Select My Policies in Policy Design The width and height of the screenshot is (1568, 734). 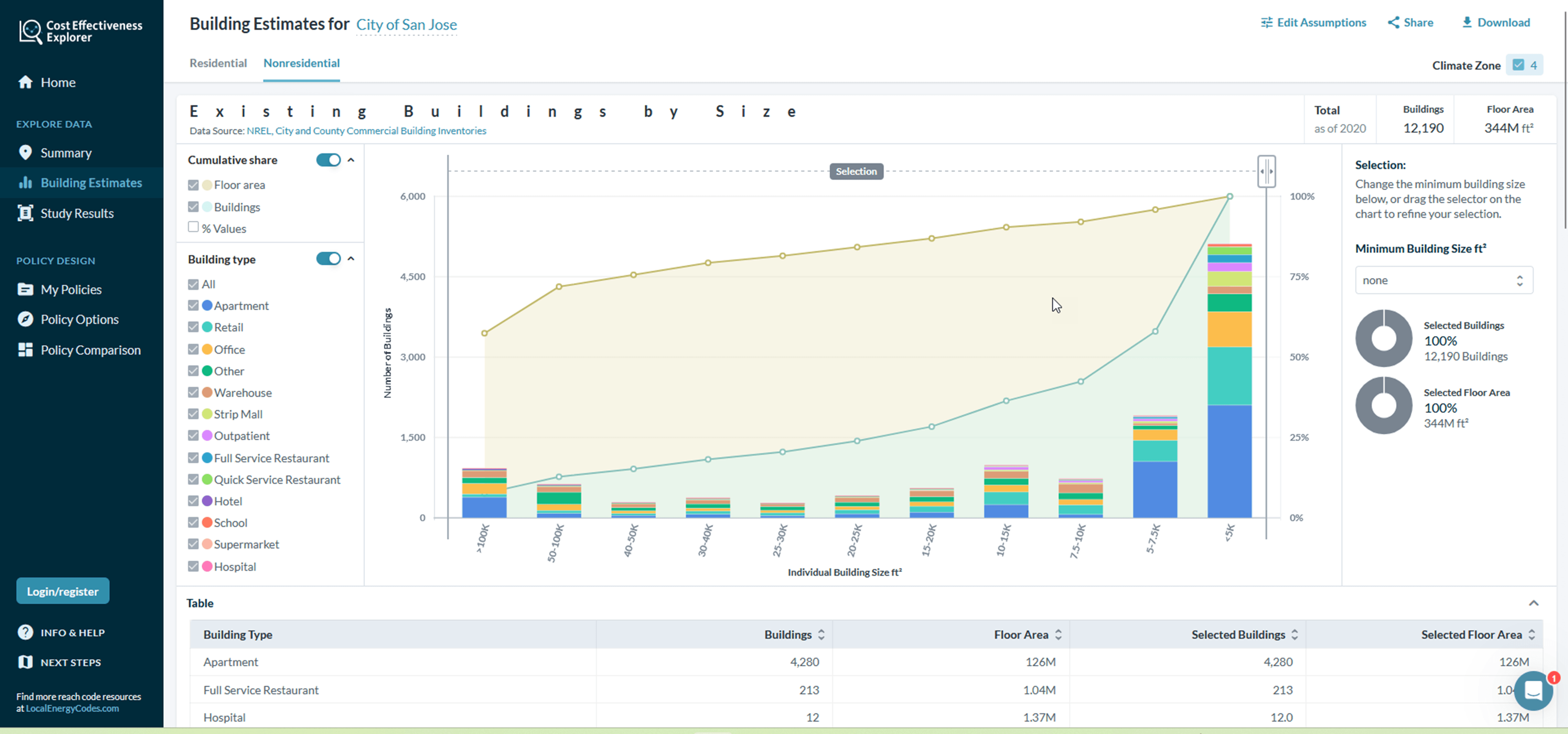point(25,289)
